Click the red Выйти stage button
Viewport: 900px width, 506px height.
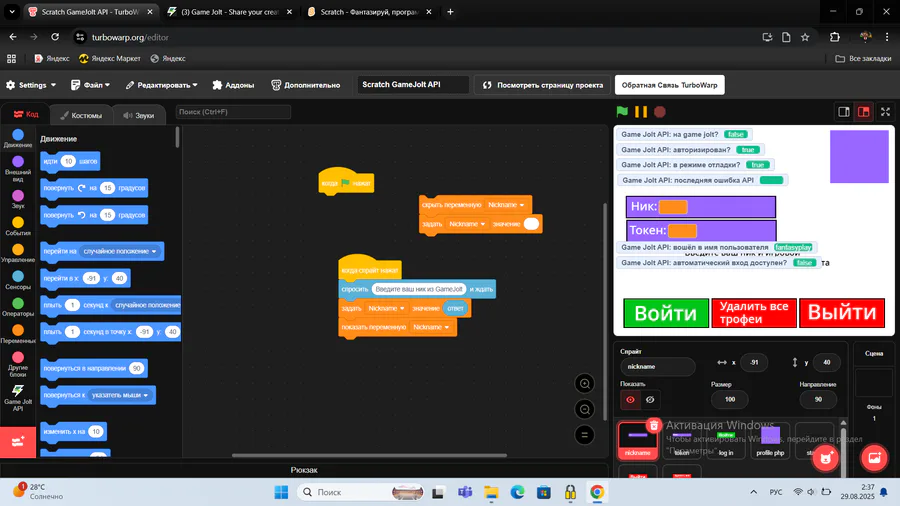point(842,313)
